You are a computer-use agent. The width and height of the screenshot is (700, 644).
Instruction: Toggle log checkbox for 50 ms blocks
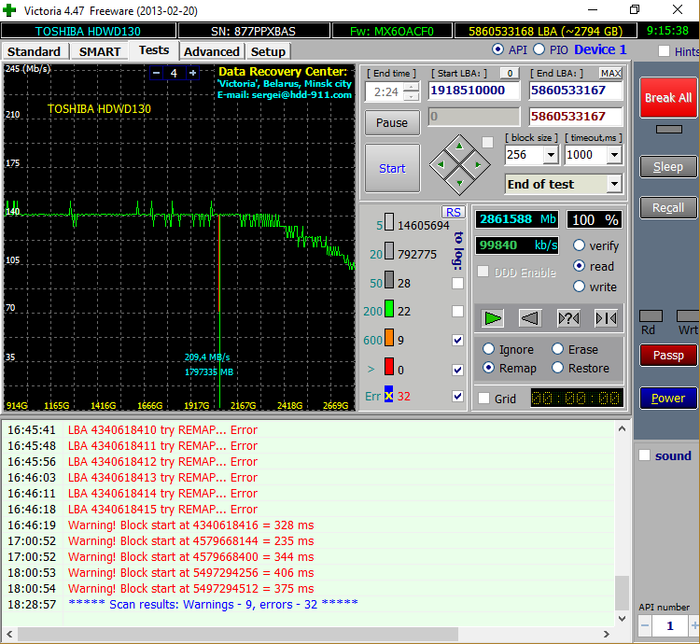(x=458, y=283)
